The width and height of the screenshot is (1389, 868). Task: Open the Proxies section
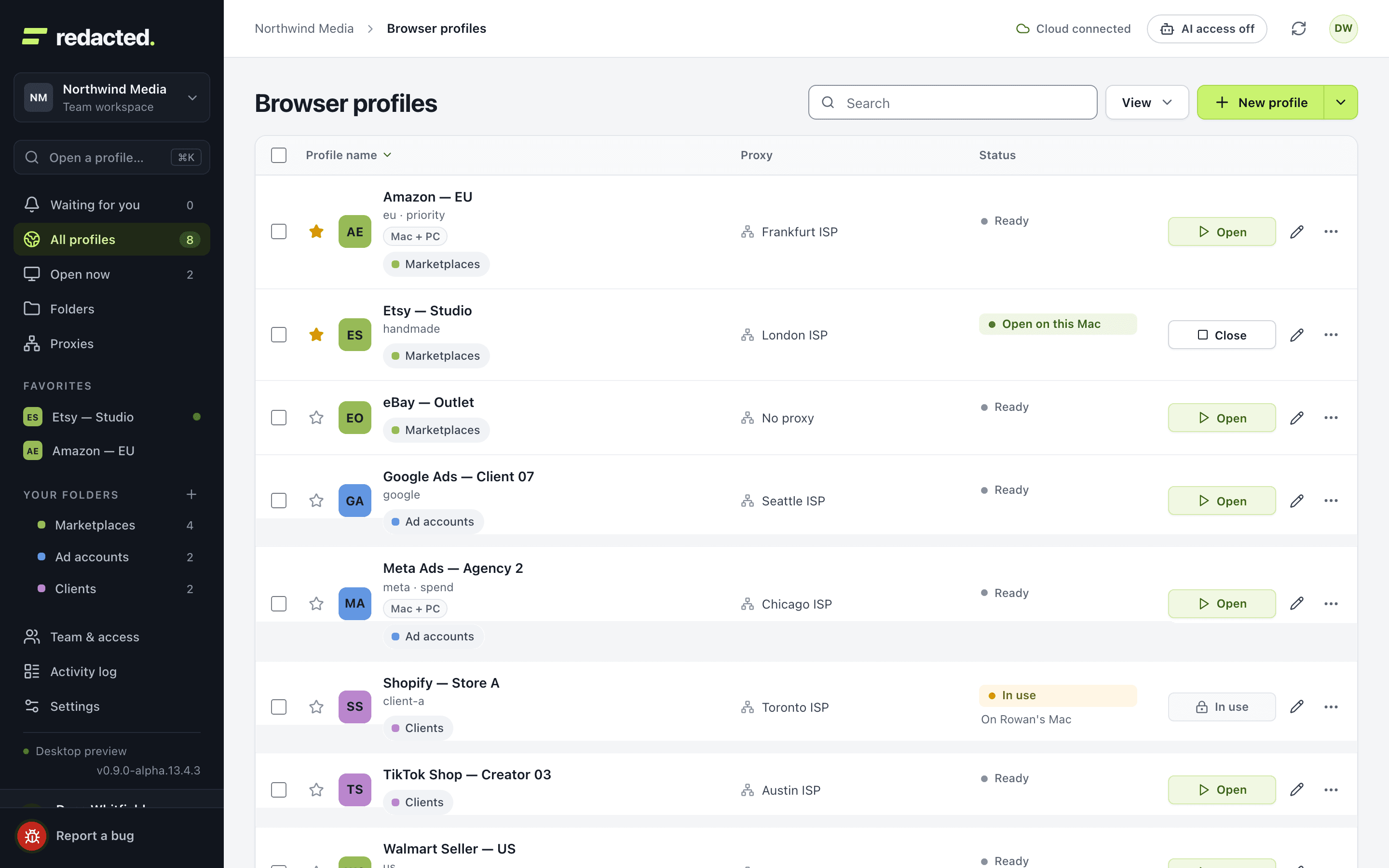[112, 344]
